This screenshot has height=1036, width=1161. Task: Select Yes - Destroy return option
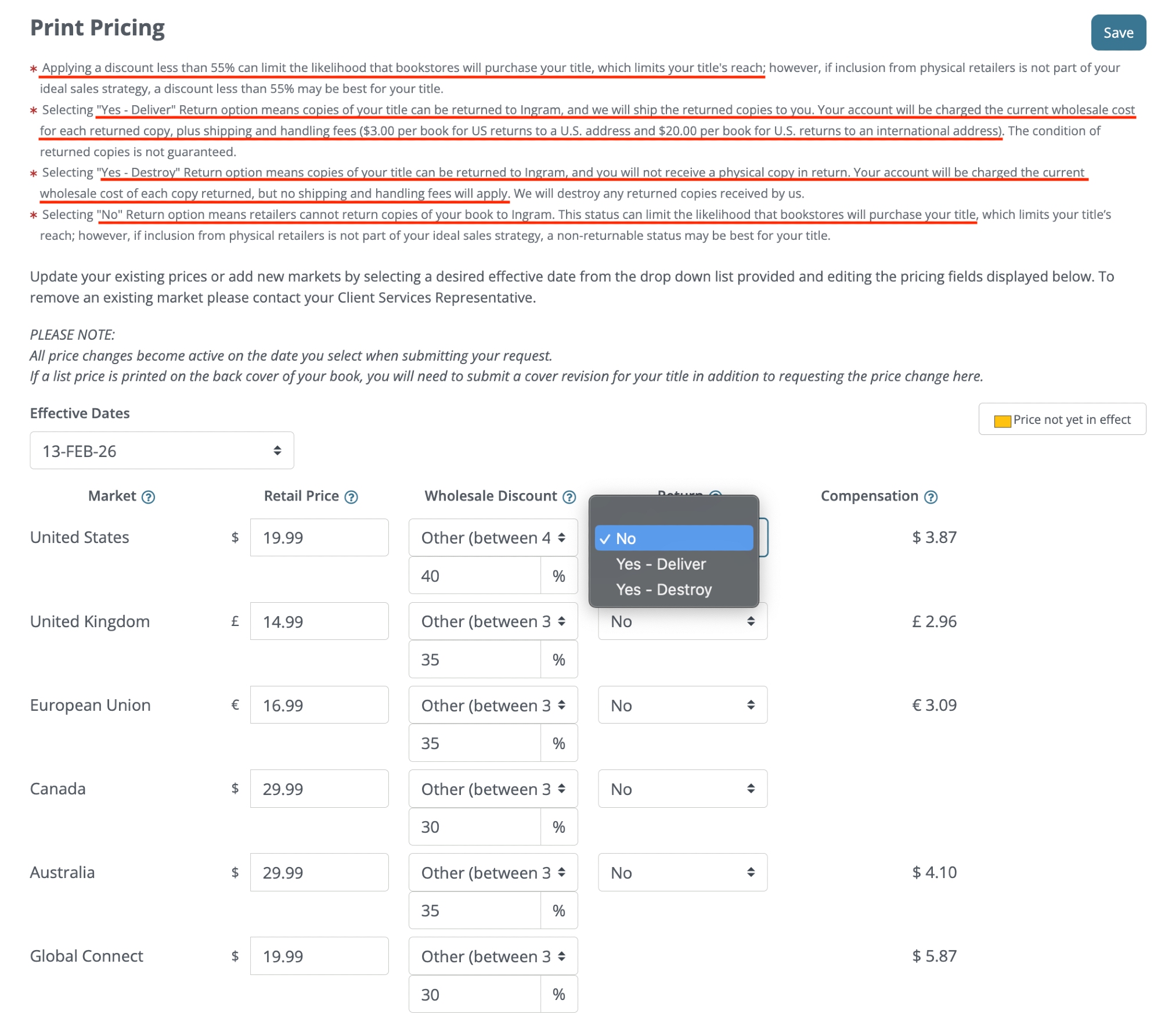664,589
